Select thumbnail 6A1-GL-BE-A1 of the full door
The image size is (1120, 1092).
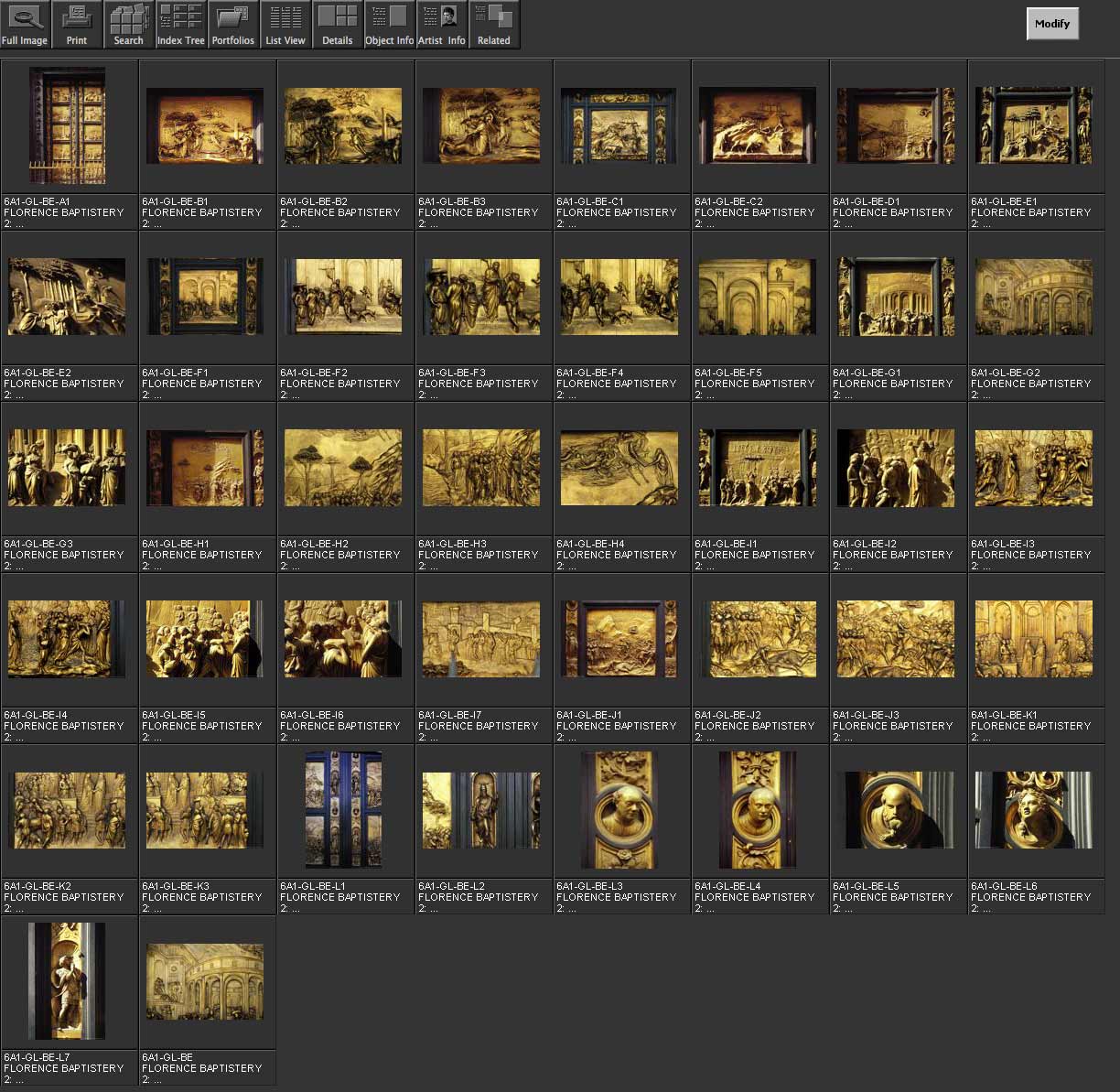coord(68,125)
